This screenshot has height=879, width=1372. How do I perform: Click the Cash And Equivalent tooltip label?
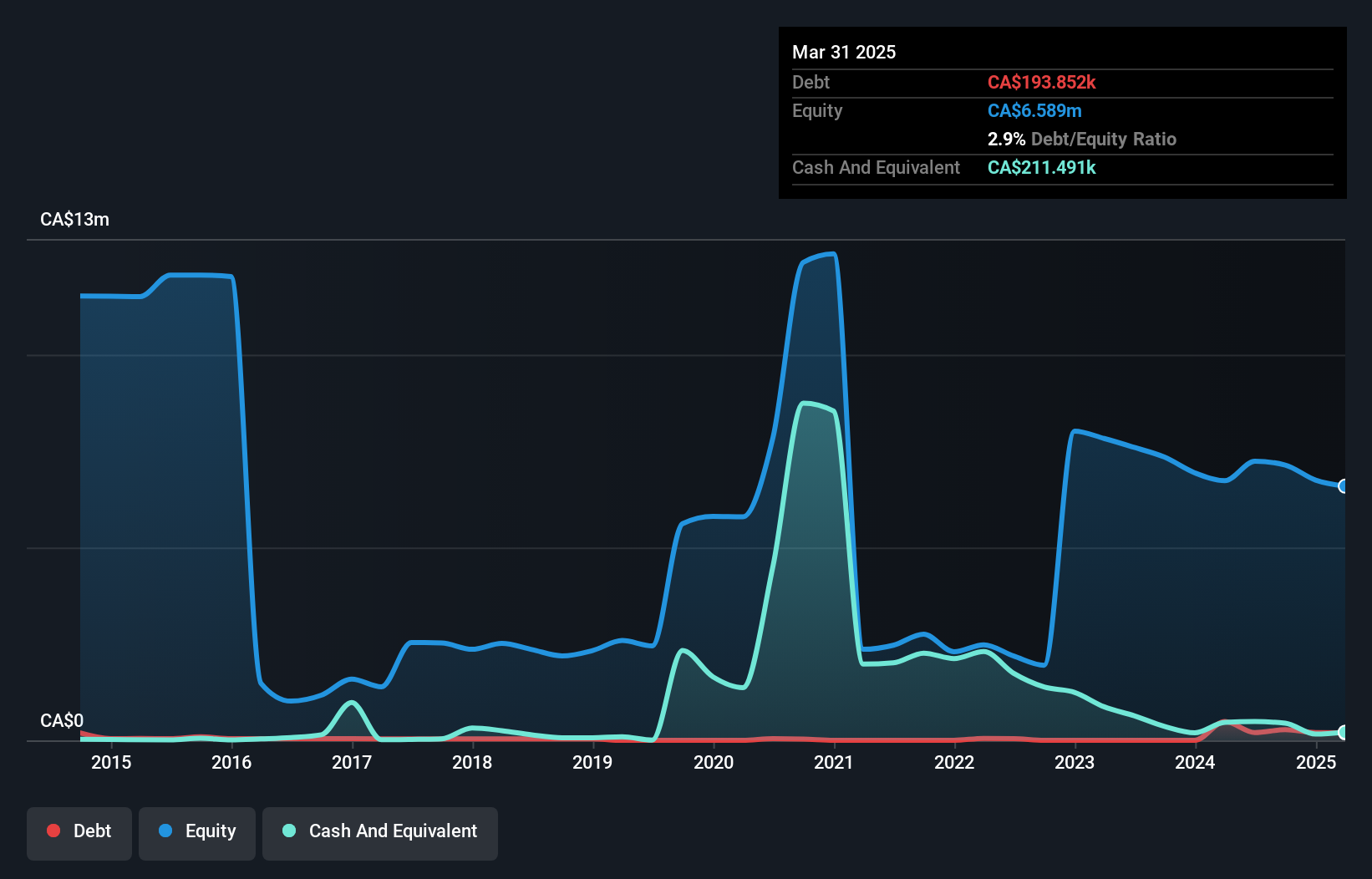[x=876, y=167]
